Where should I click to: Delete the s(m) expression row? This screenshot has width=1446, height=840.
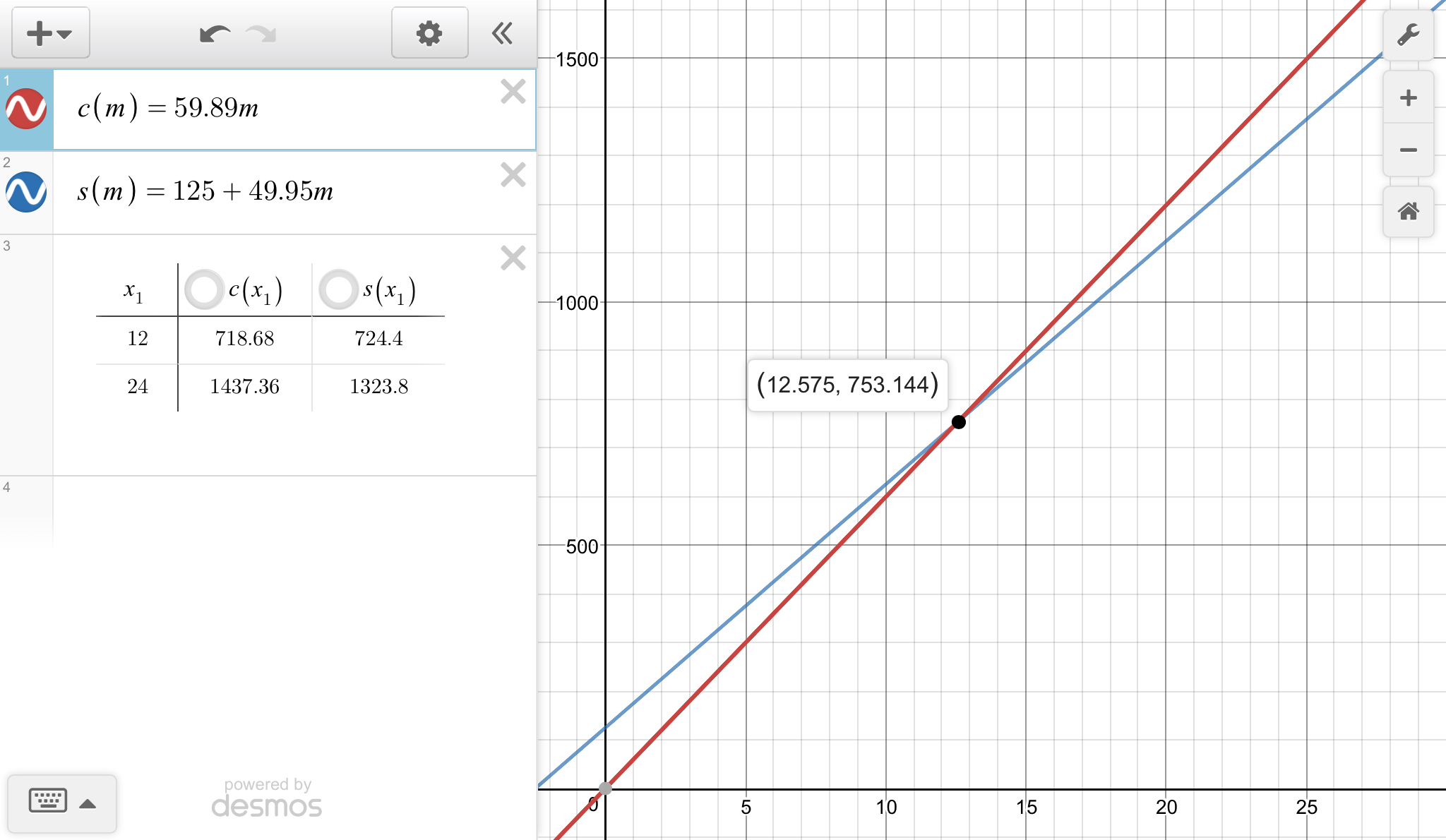[x=513, y=175]
